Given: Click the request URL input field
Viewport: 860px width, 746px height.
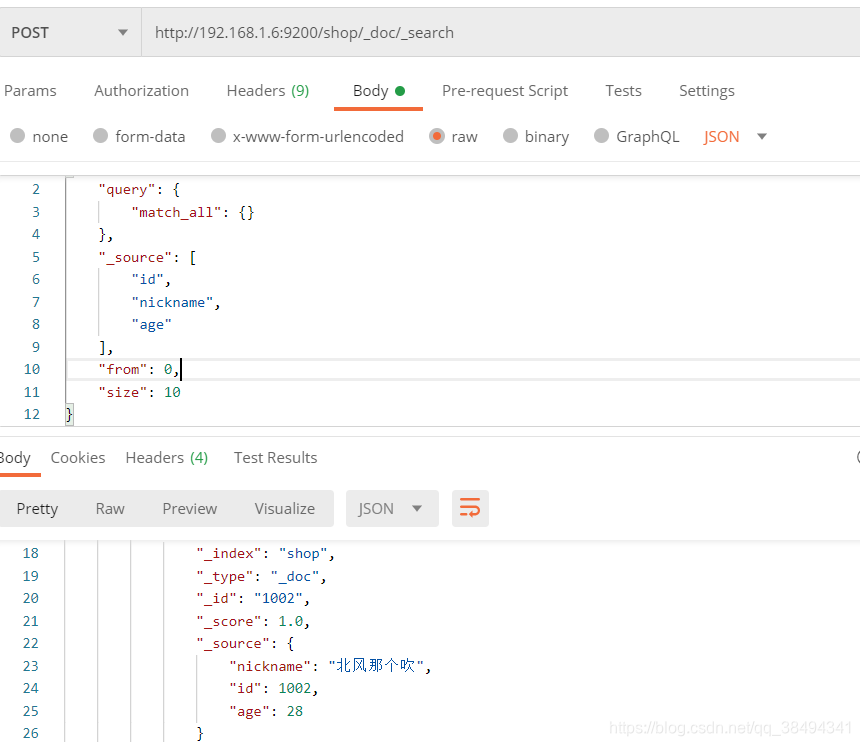Looking at the screenshot, I should [500, 33].
